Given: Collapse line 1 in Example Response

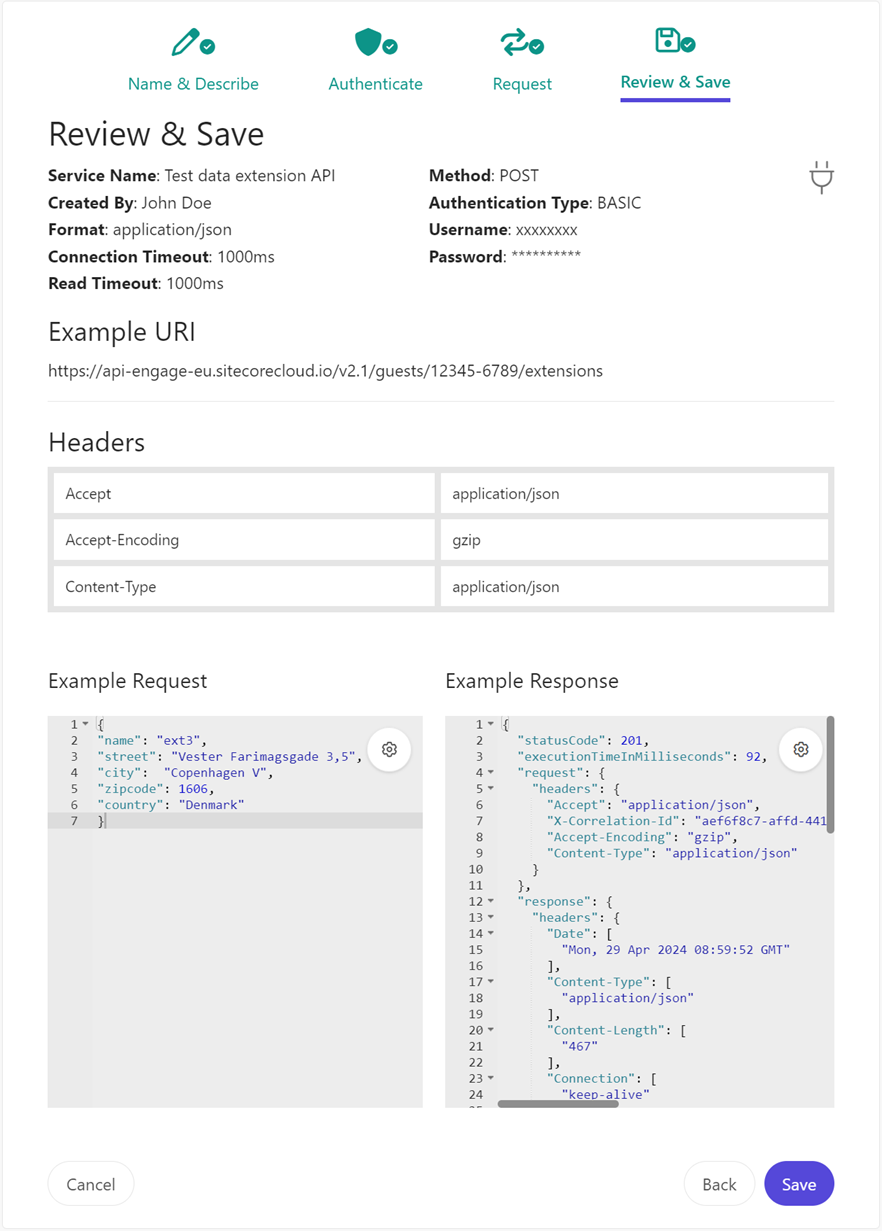Looking at the screenshot, I should [x=491, y=724].
